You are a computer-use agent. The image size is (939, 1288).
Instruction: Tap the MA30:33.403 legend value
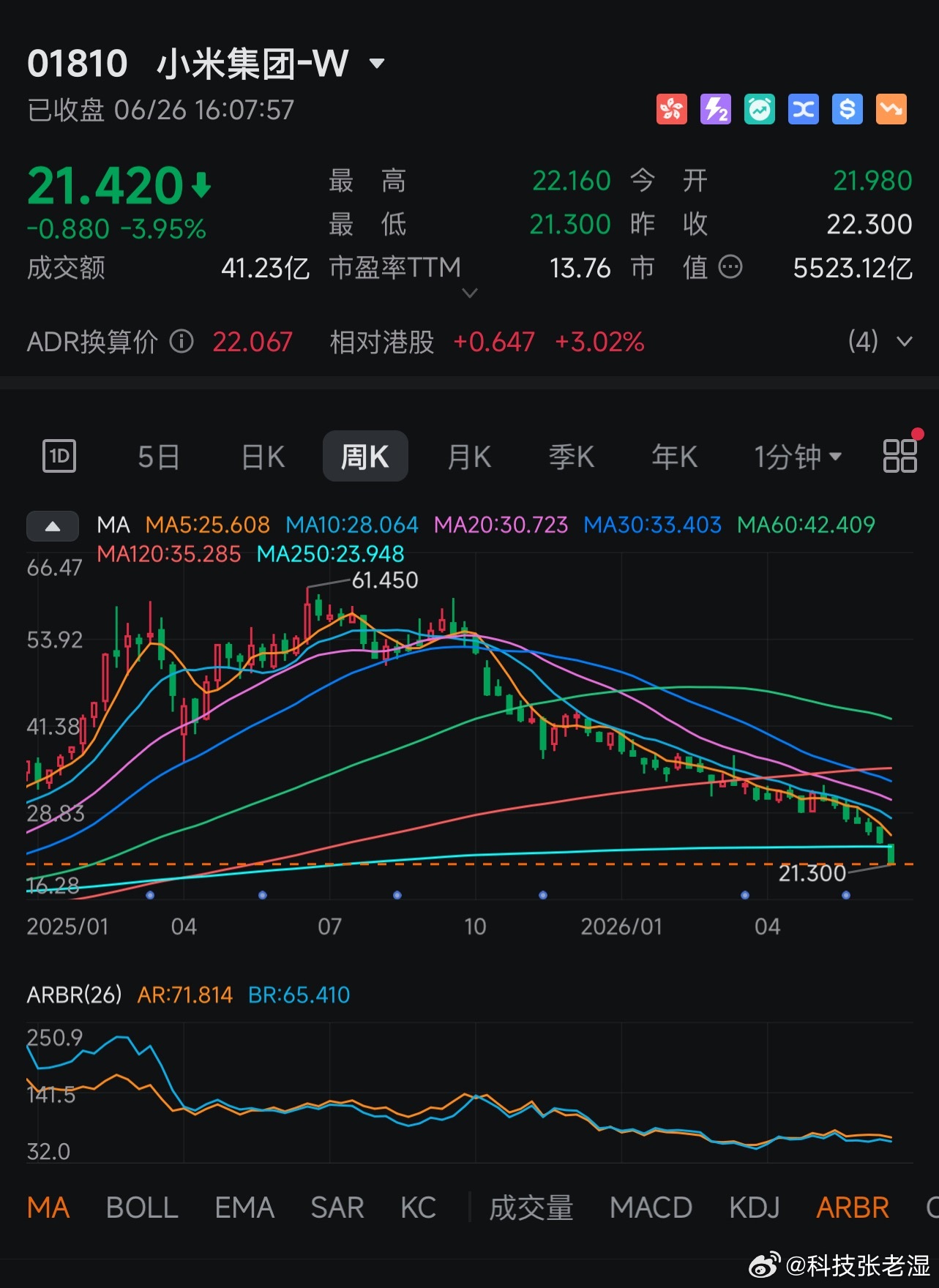pos(653,525)
